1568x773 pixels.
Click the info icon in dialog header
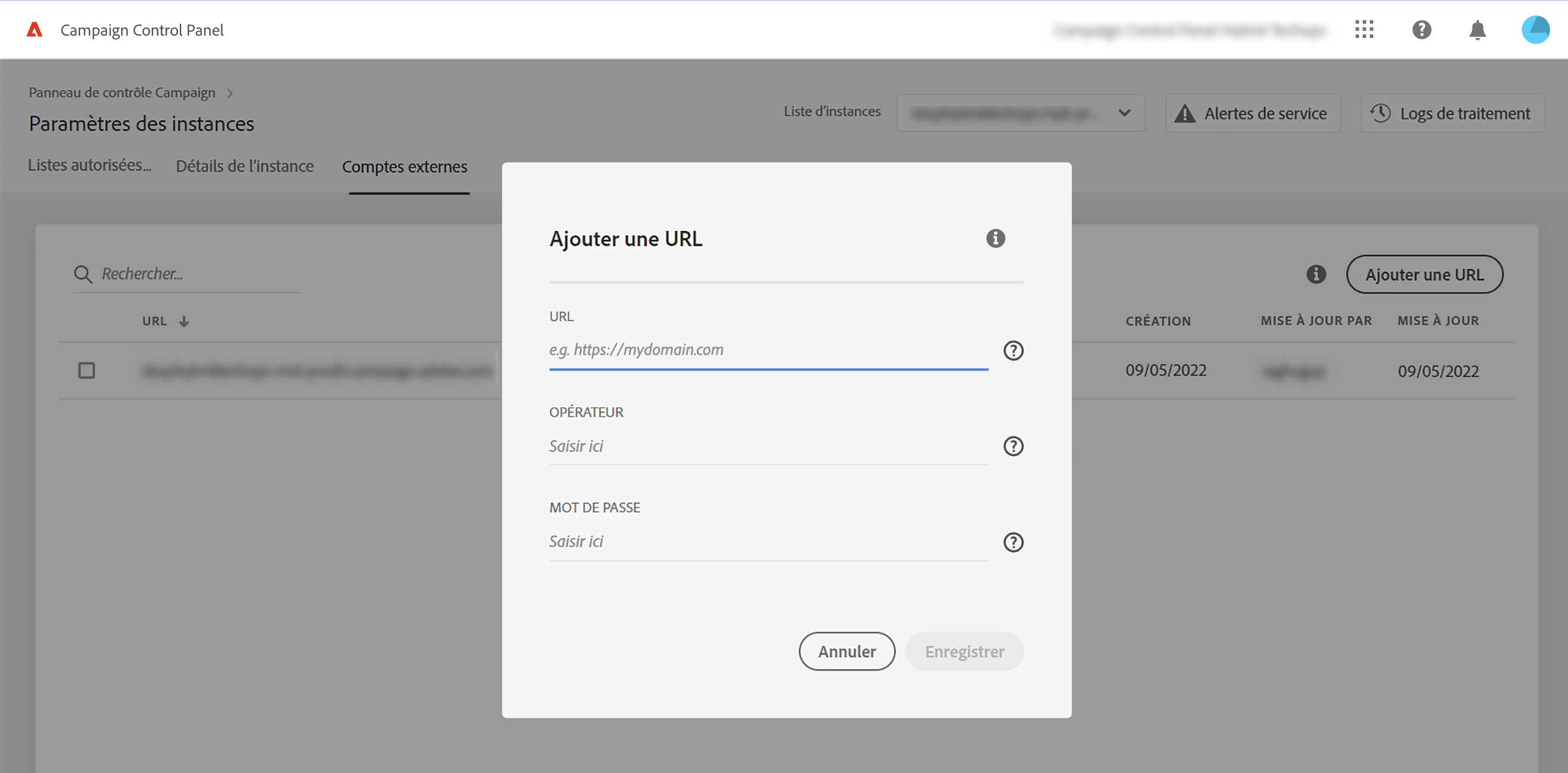click(995, 238)
